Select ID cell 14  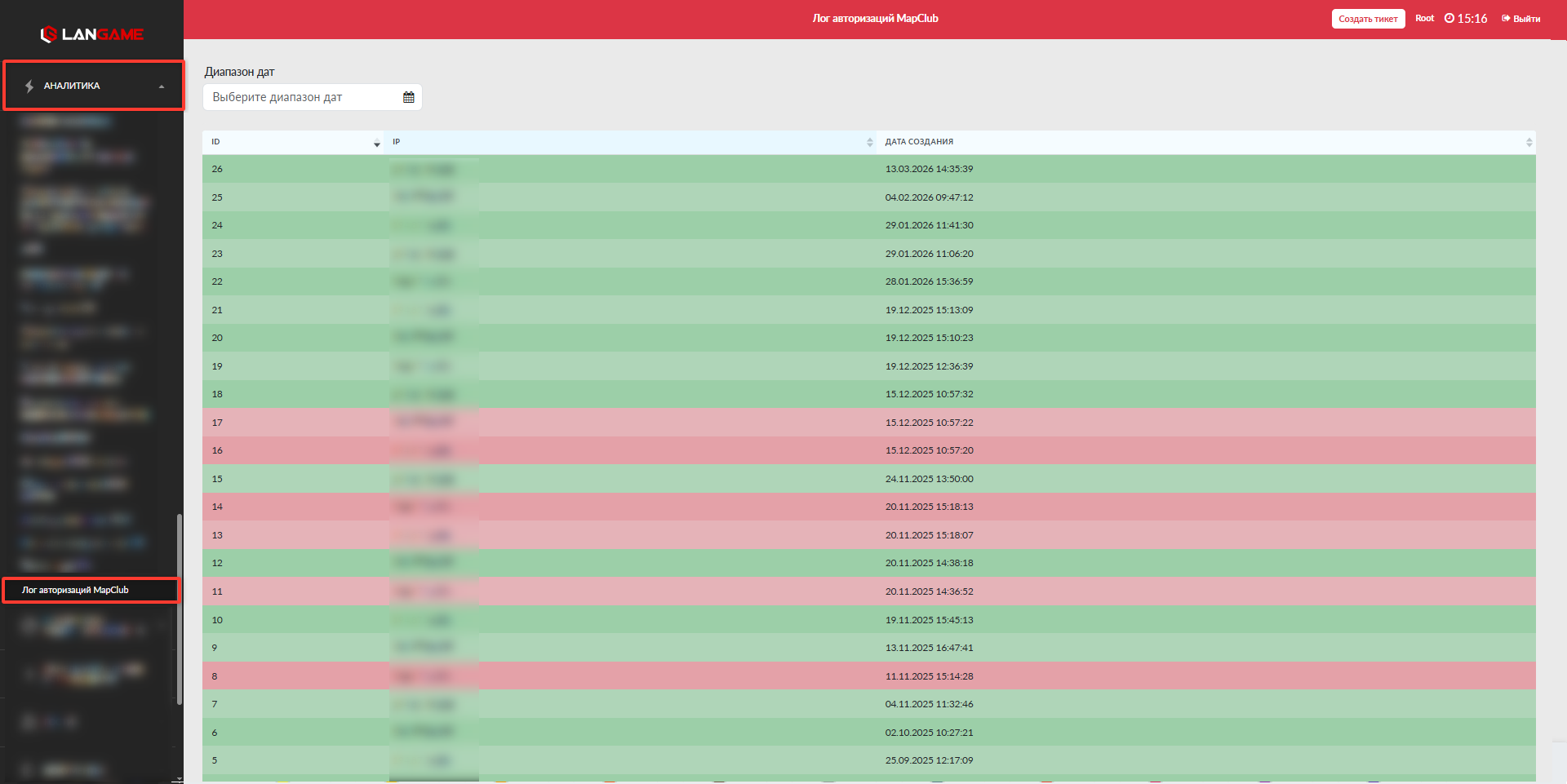click(x=217, y=507)
